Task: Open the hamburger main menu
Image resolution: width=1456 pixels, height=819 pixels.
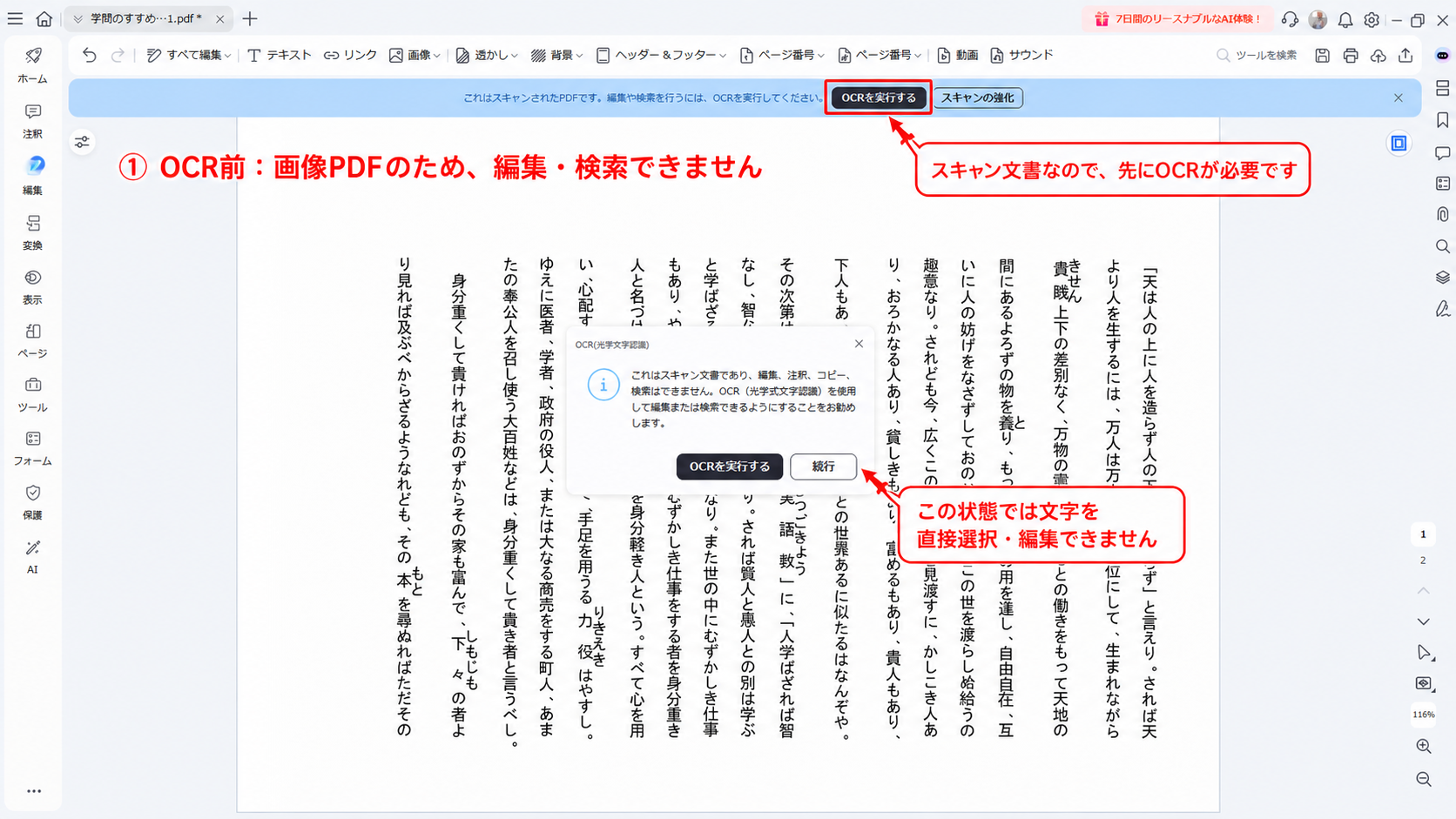Action: [15, 18]
